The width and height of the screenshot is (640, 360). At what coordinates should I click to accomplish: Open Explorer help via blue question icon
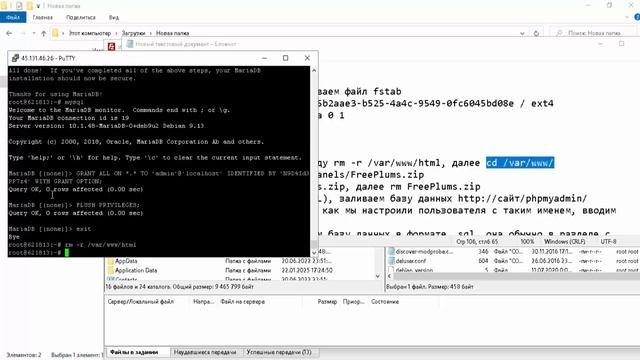(637, 17)
